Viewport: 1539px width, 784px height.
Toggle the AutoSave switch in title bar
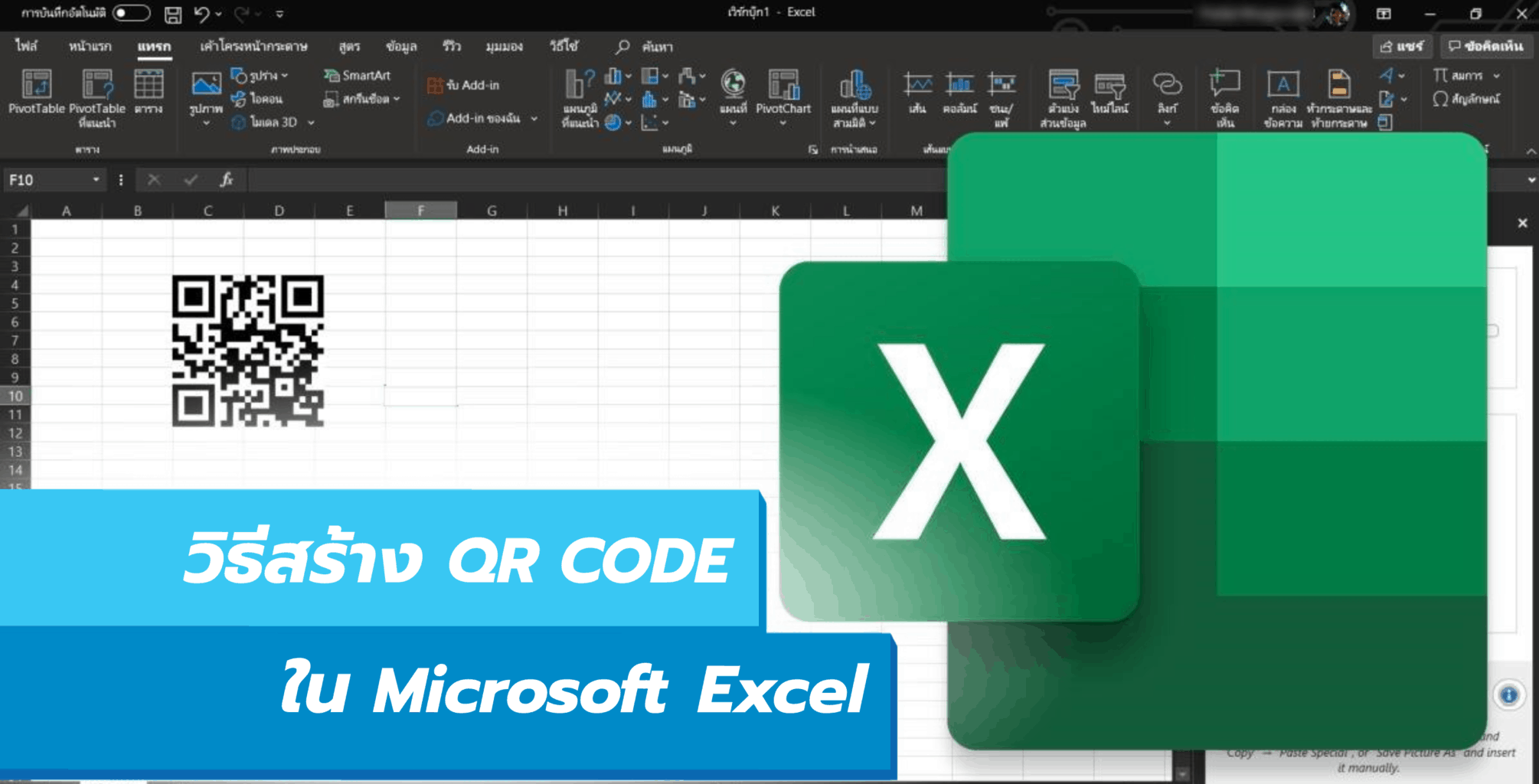(131, 13)
